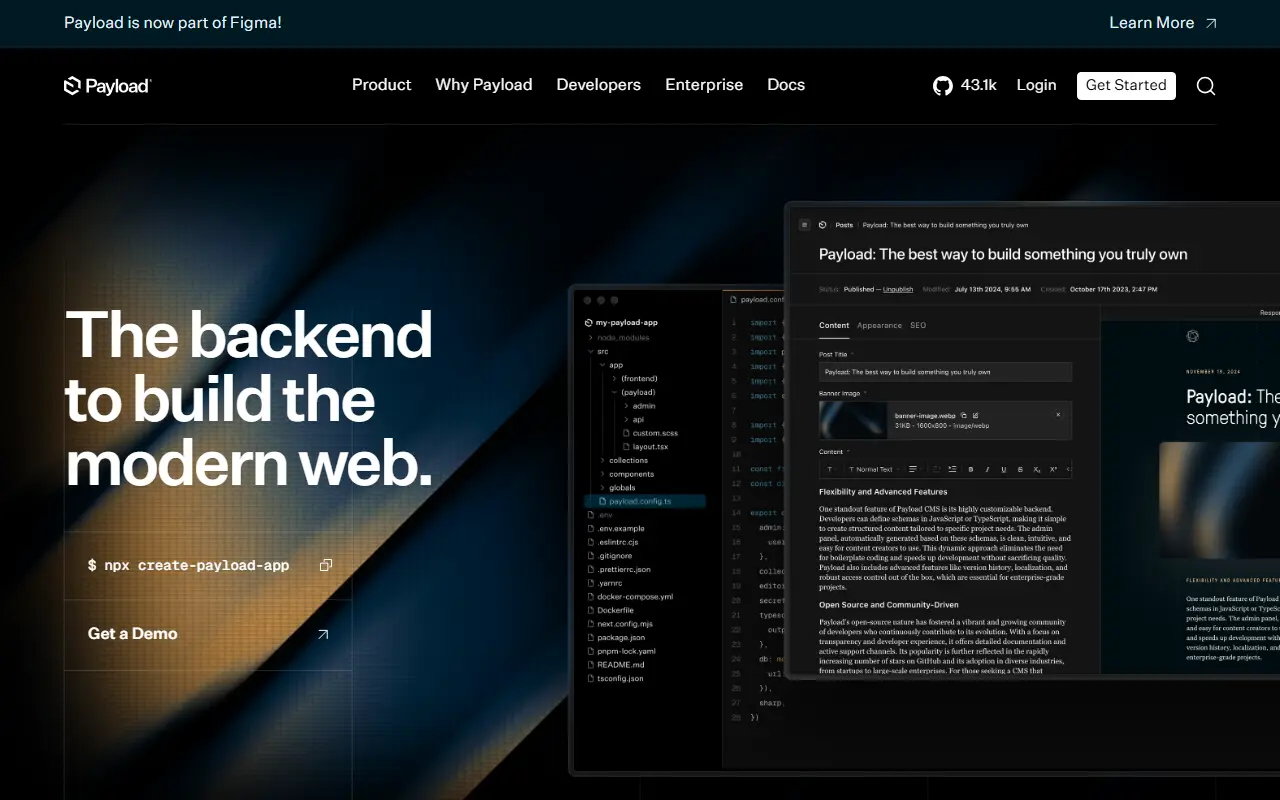Click the hamburger menu icon in the admin panel

[804, 225]
